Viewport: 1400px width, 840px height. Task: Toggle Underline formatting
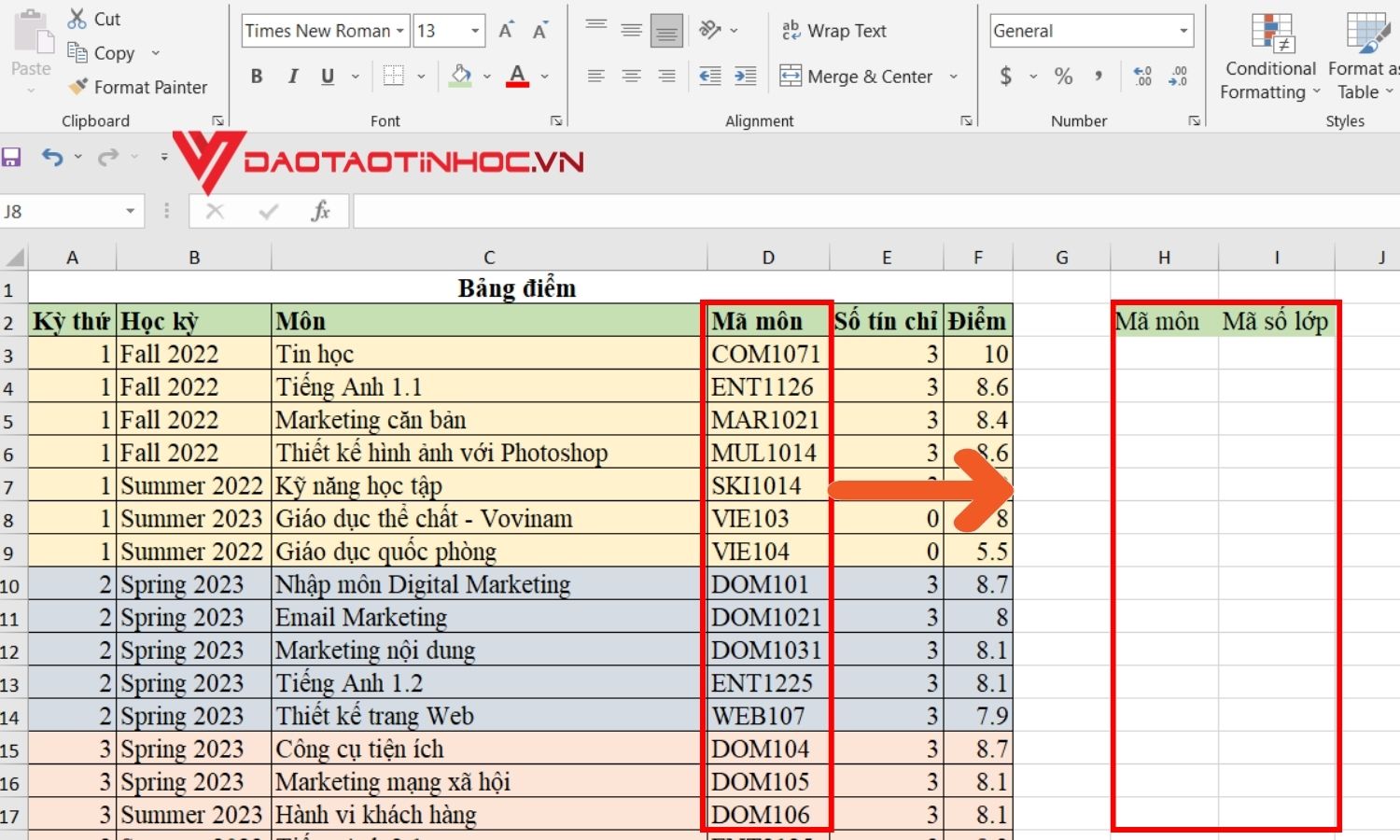[x=326, y=77]
